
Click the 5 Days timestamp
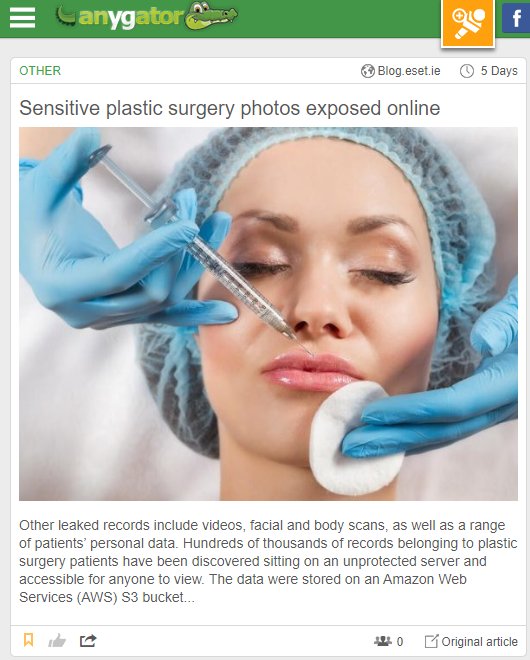click(x=499, y=71)
